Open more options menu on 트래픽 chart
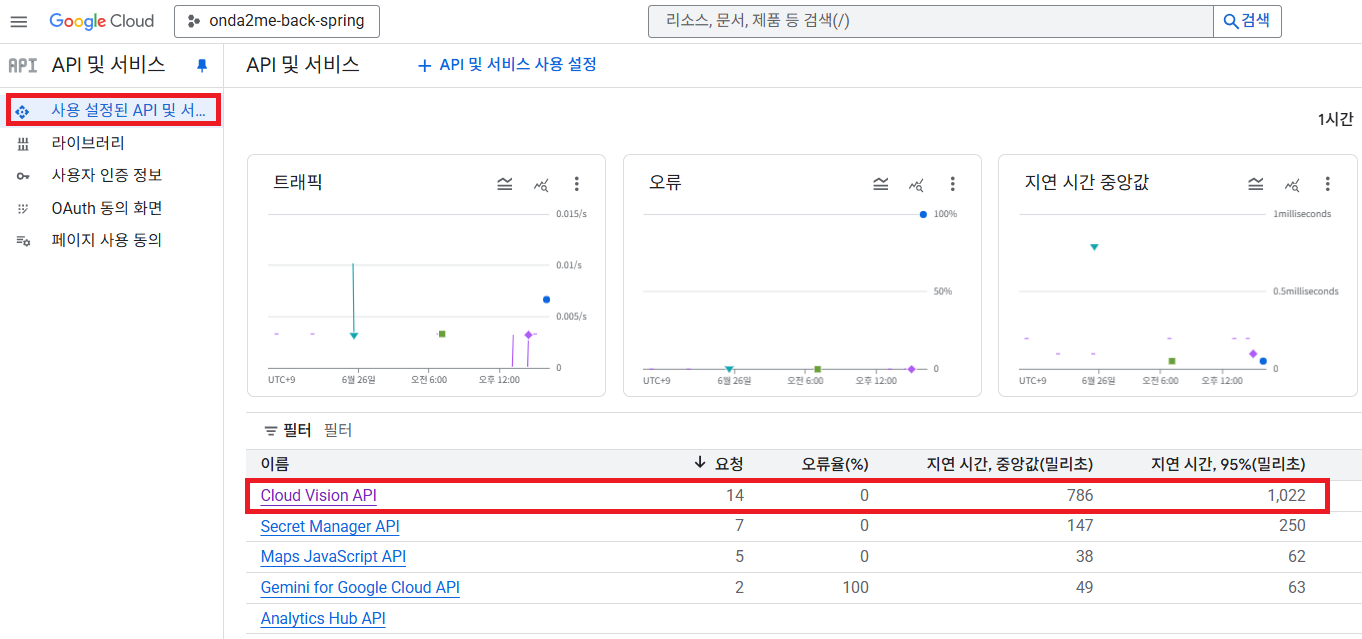Viewport: 1362px width, 639px height. pos(577,184)
